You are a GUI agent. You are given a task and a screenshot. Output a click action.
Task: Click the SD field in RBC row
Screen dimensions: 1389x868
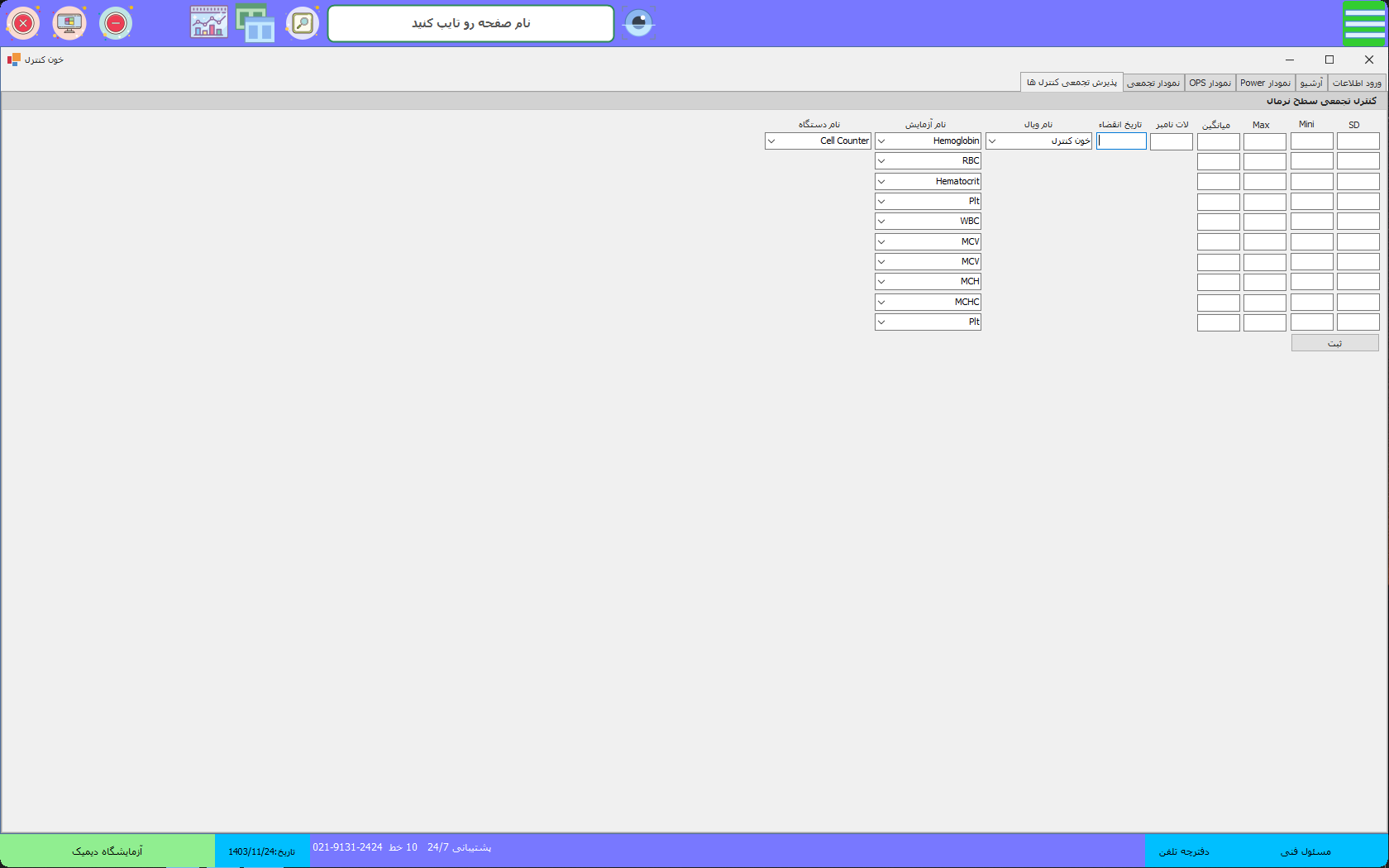point(1358,161)
